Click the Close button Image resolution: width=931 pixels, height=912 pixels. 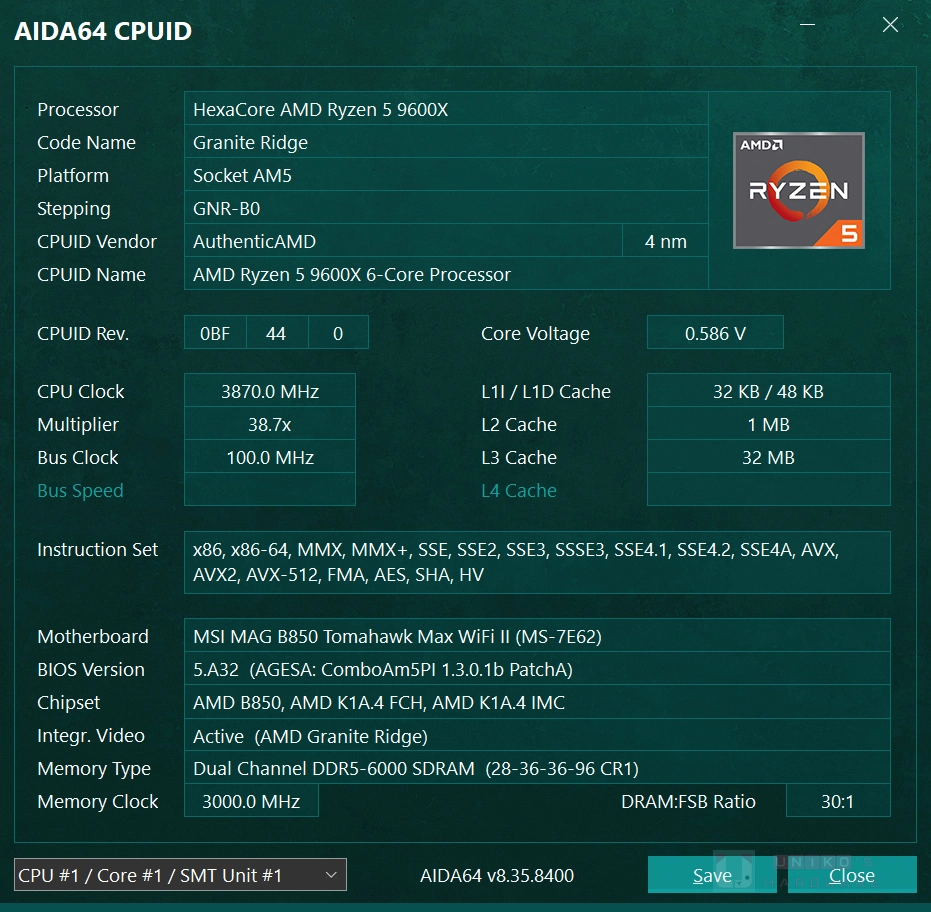852,875
